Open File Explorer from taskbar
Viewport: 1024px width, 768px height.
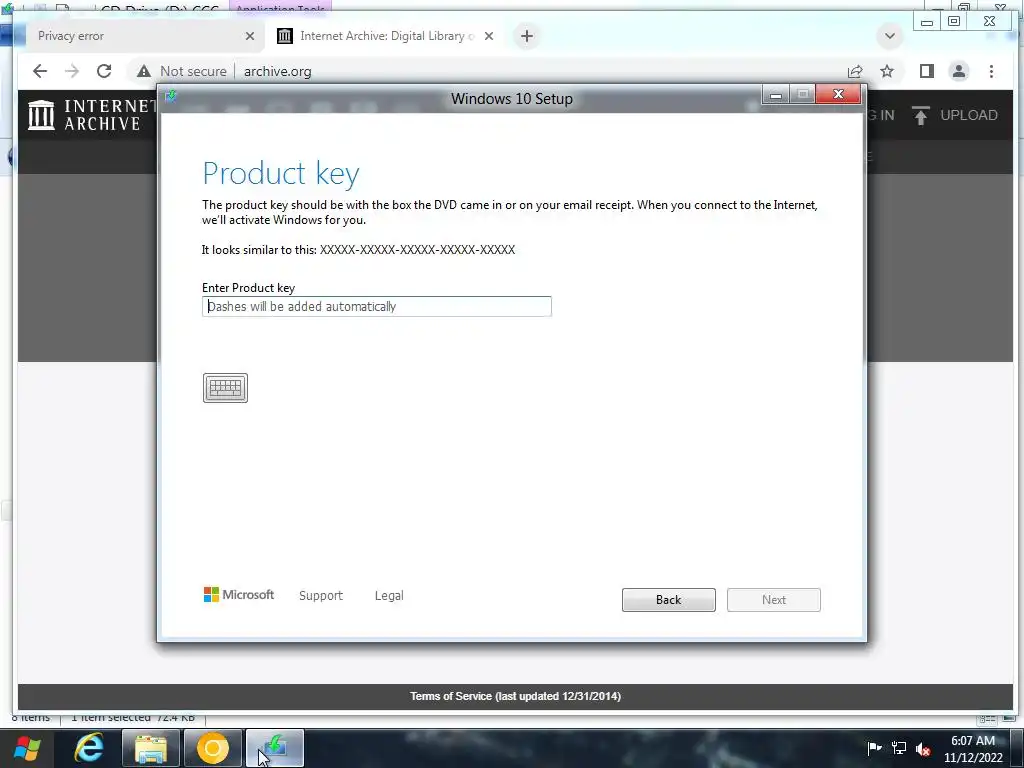pyautogui.click(x=151, y=748)
